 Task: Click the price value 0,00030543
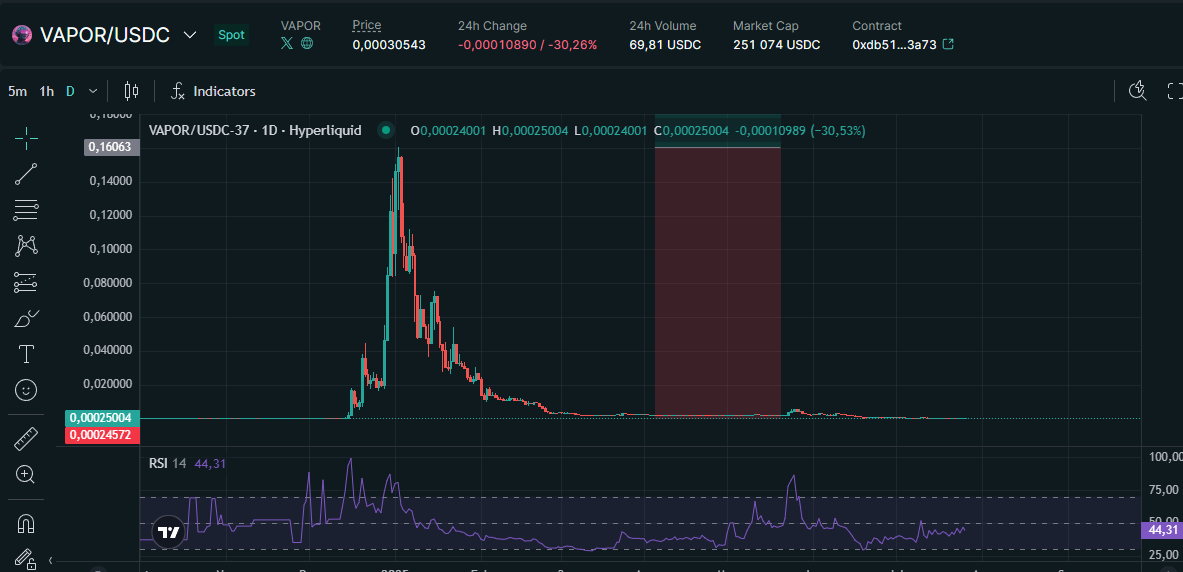(x=389, y=45)
